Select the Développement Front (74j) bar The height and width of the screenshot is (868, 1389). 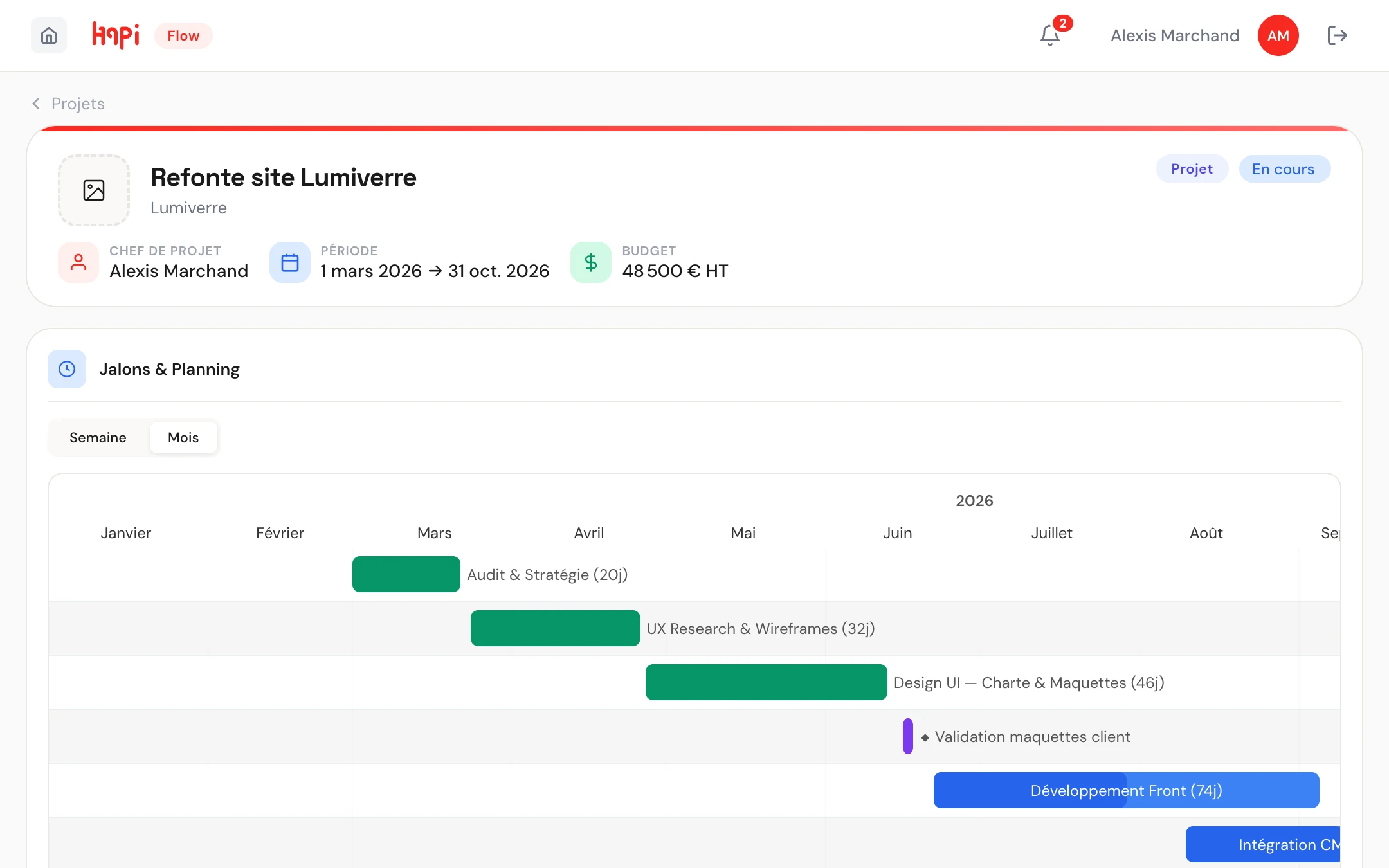1127,790
